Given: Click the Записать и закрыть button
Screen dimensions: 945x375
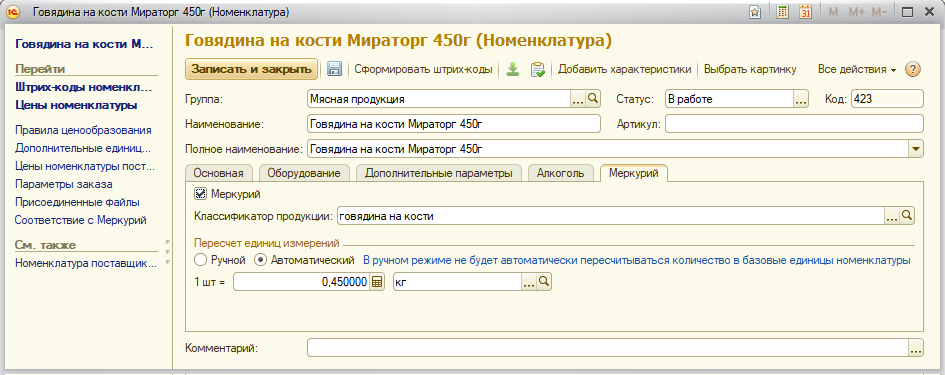Looking at the screenshot, I should [x=251, y=69].
